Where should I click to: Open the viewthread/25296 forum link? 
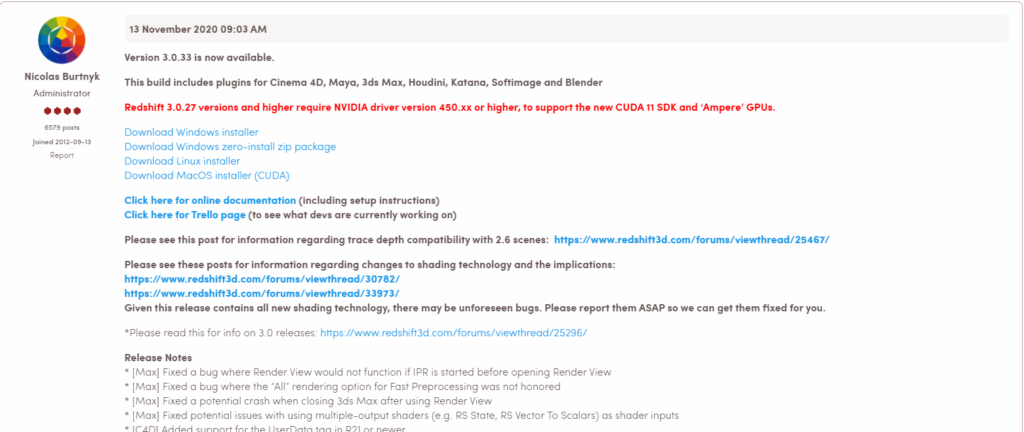(453, 333)
